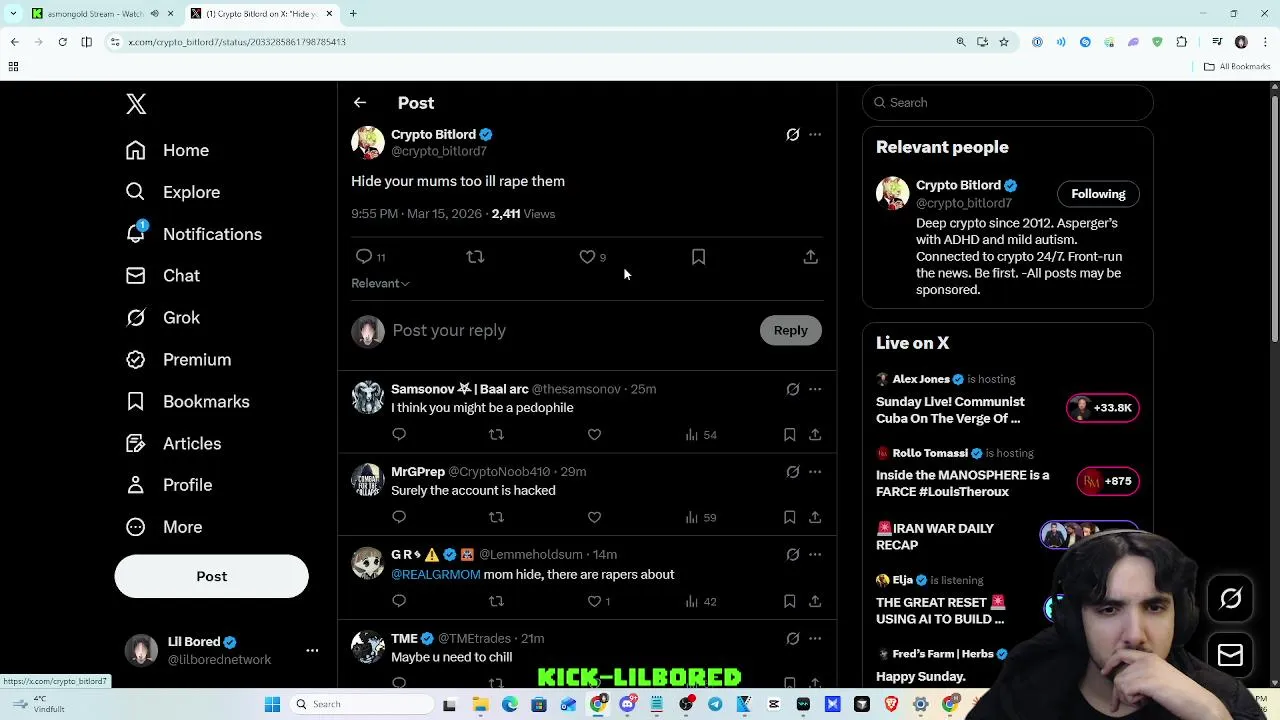Click the +875 listeners badge
The image size is (1280, 720).
point(1108,481)
